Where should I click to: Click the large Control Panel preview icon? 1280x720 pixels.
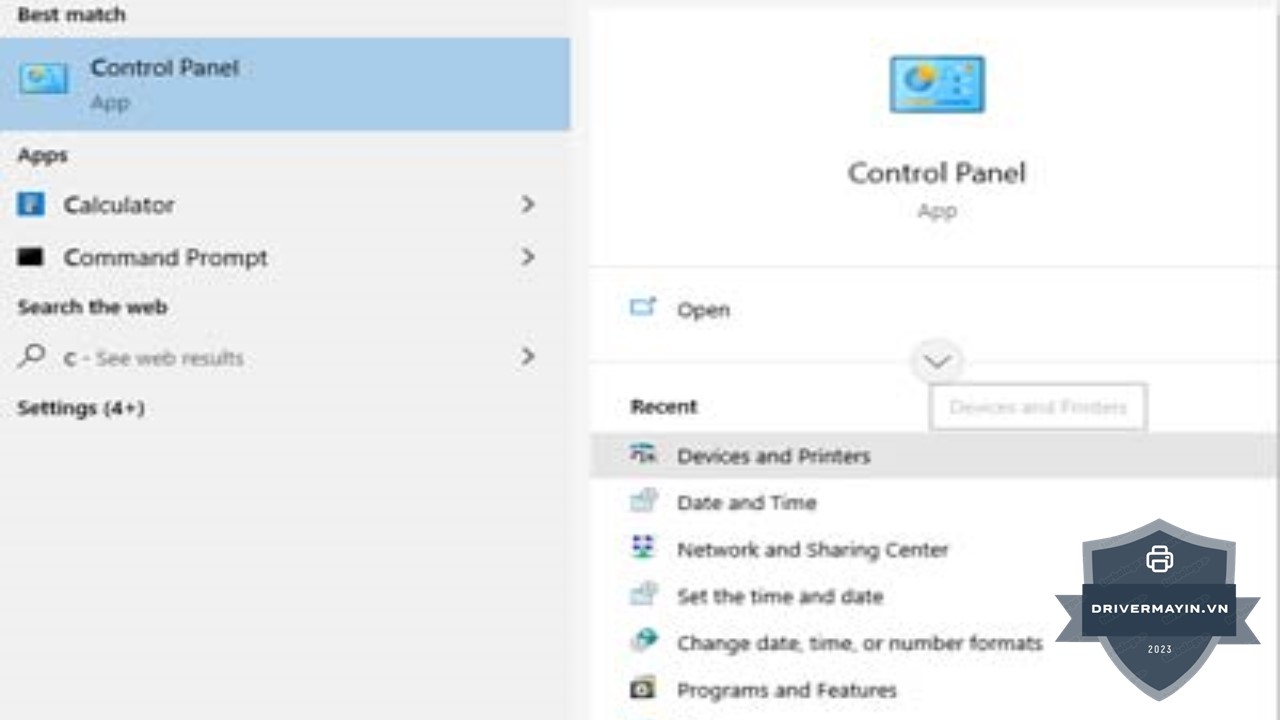click(937, 85)
